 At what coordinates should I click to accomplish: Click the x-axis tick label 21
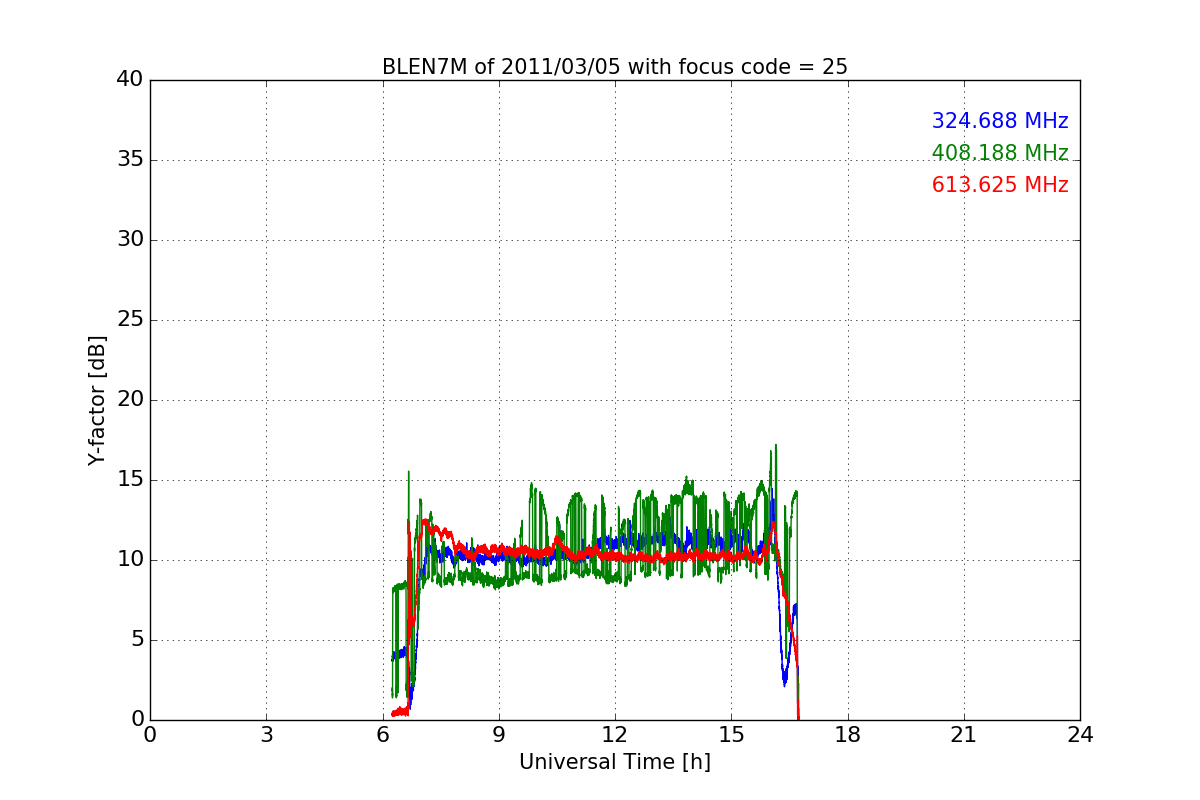pos(964,735)
